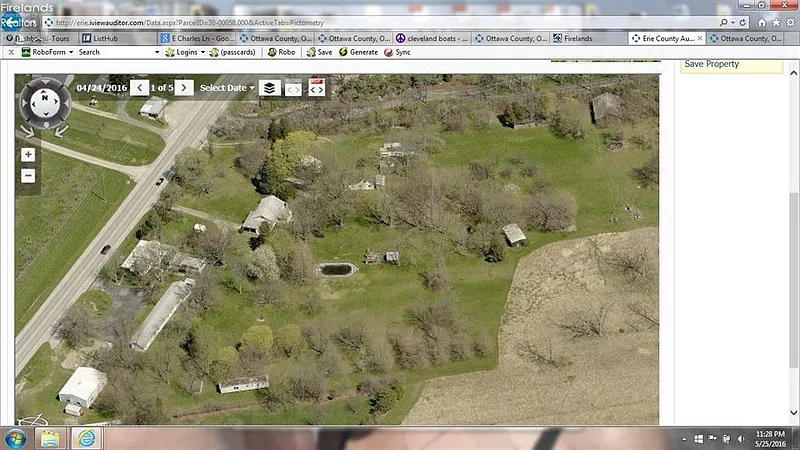This screenshot has height=450, width=800.
Task: Open the Select Date dropdown
Action: pyautogui.click(x=227, y=88)
